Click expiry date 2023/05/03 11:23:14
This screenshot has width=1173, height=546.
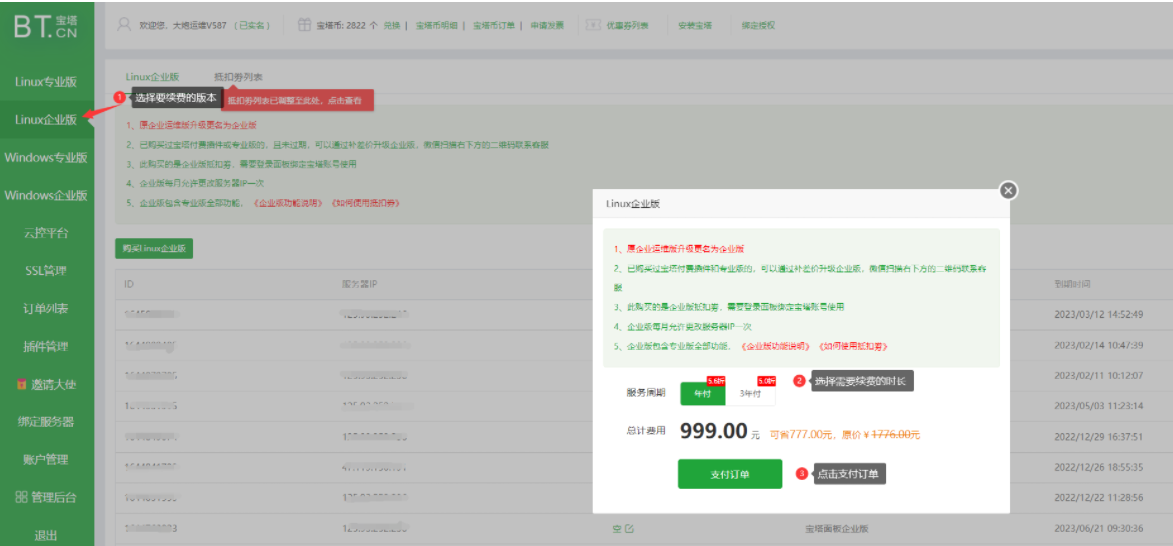(x=1099, y=406)
